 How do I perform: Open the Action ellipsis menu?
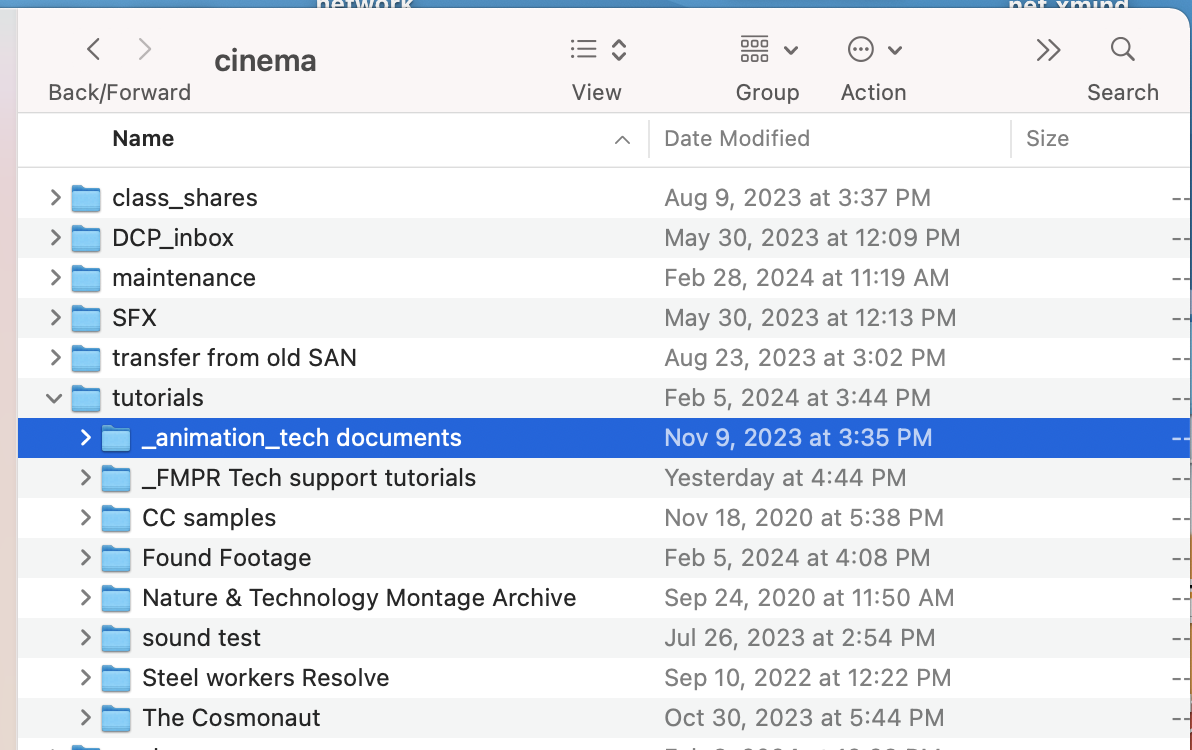point(873,49)
